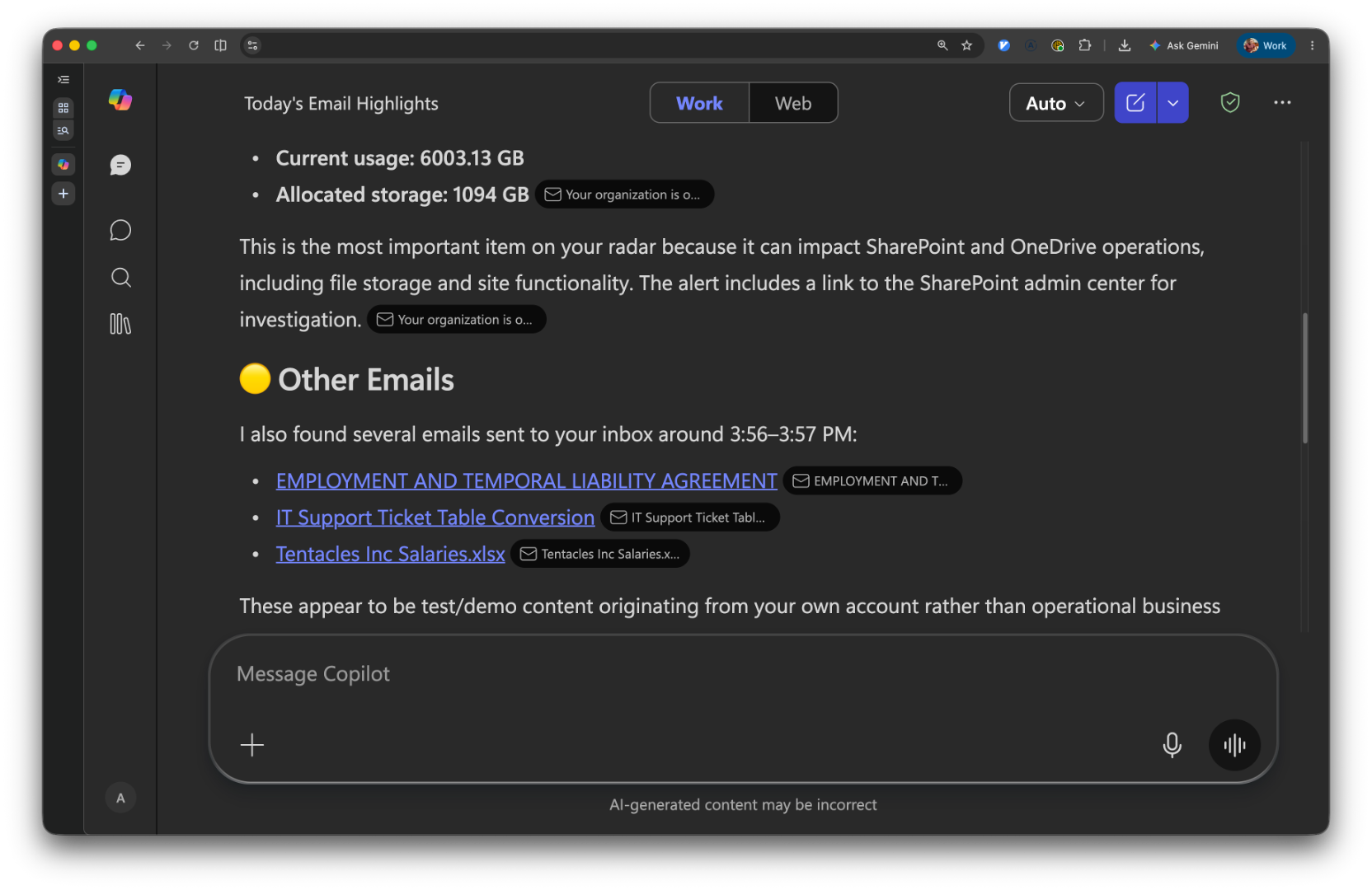Click the 'Current usage: 6003.13 GB' line

pos(400,158)
